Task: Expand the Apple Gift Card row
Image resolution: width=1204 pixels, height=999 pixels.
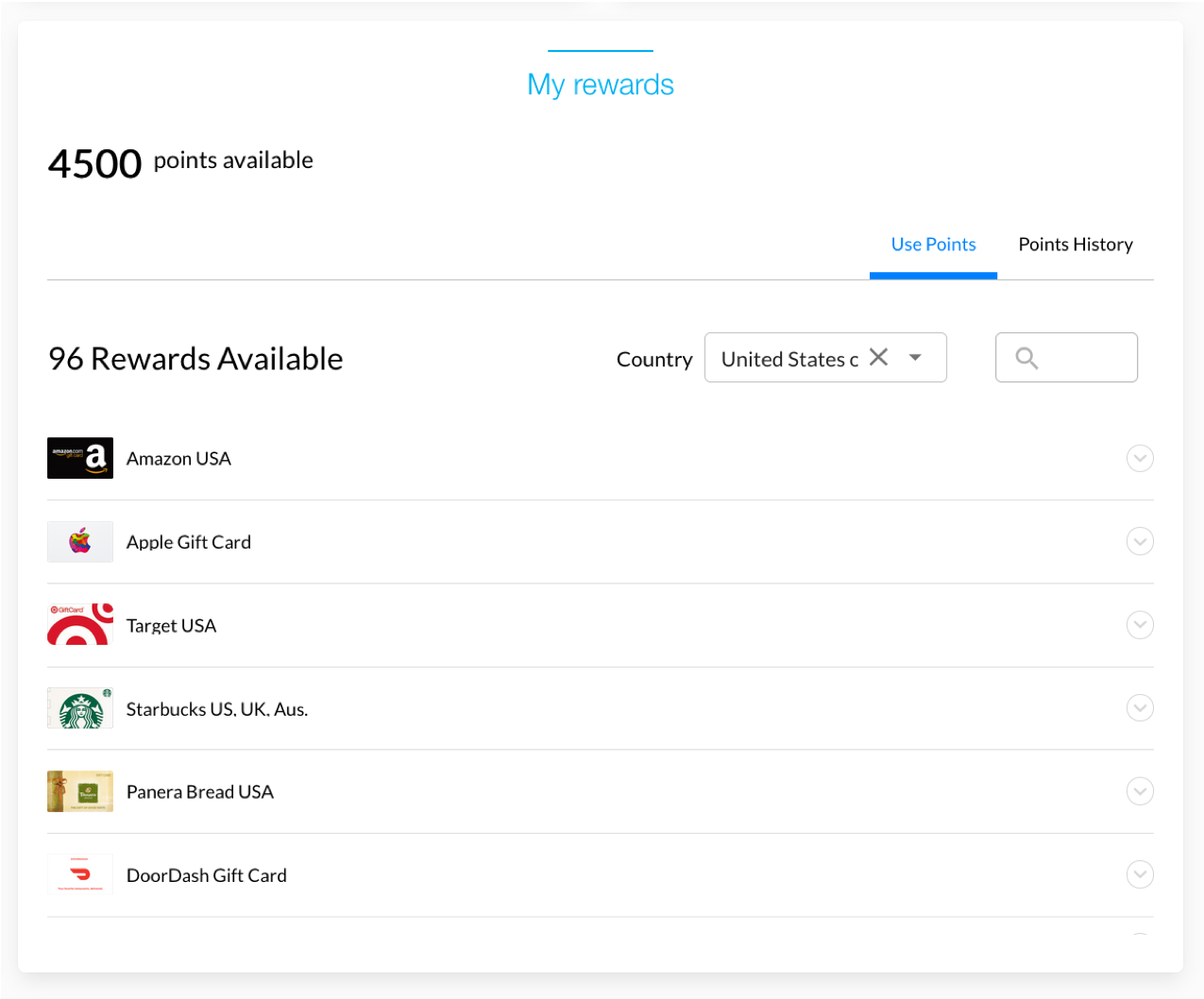Action: (x=1140, y=542)
